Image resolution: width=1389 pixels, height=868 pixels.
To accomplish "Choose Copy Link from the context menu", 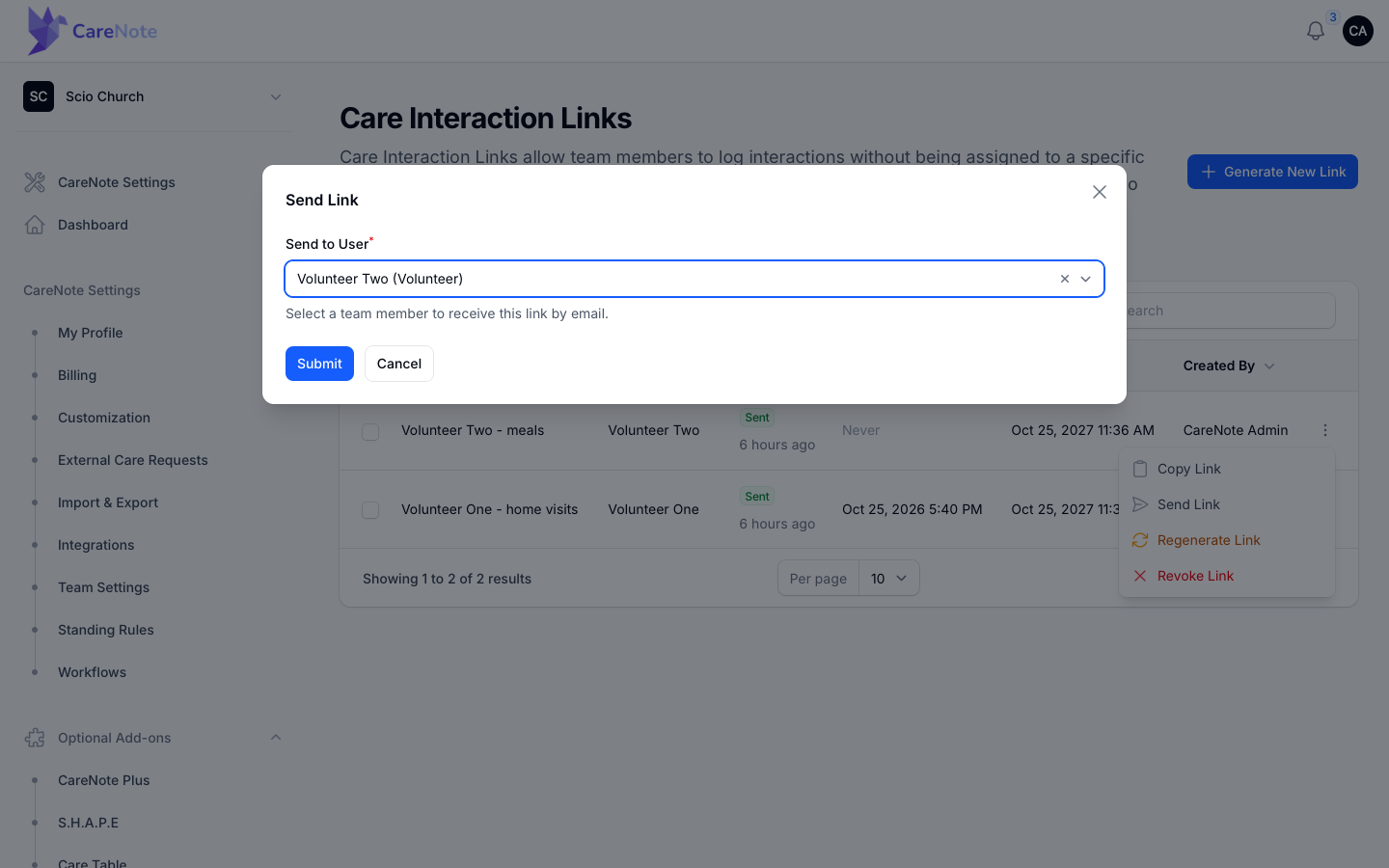I will (1227, 469).
